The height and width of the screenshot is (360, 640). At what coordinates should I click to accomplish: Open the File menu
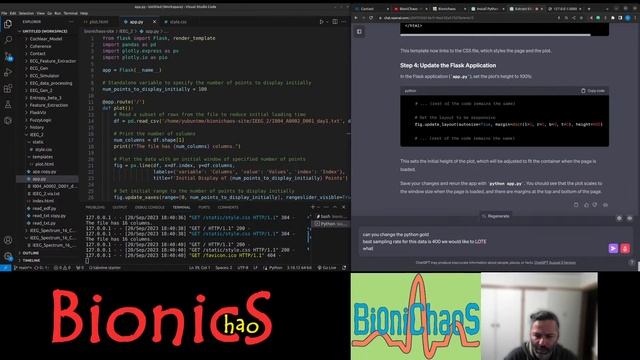tap(4, 13)
